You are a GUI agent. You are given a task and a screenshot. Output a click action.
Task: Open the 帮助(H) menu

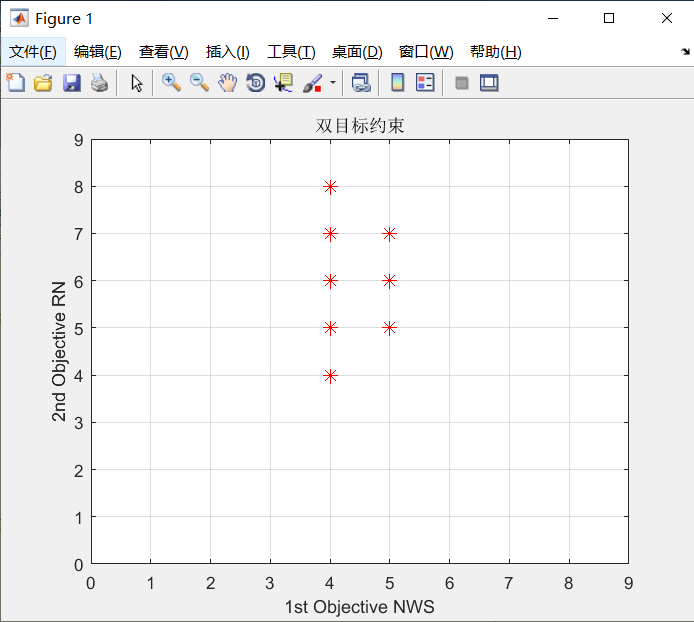496,52
